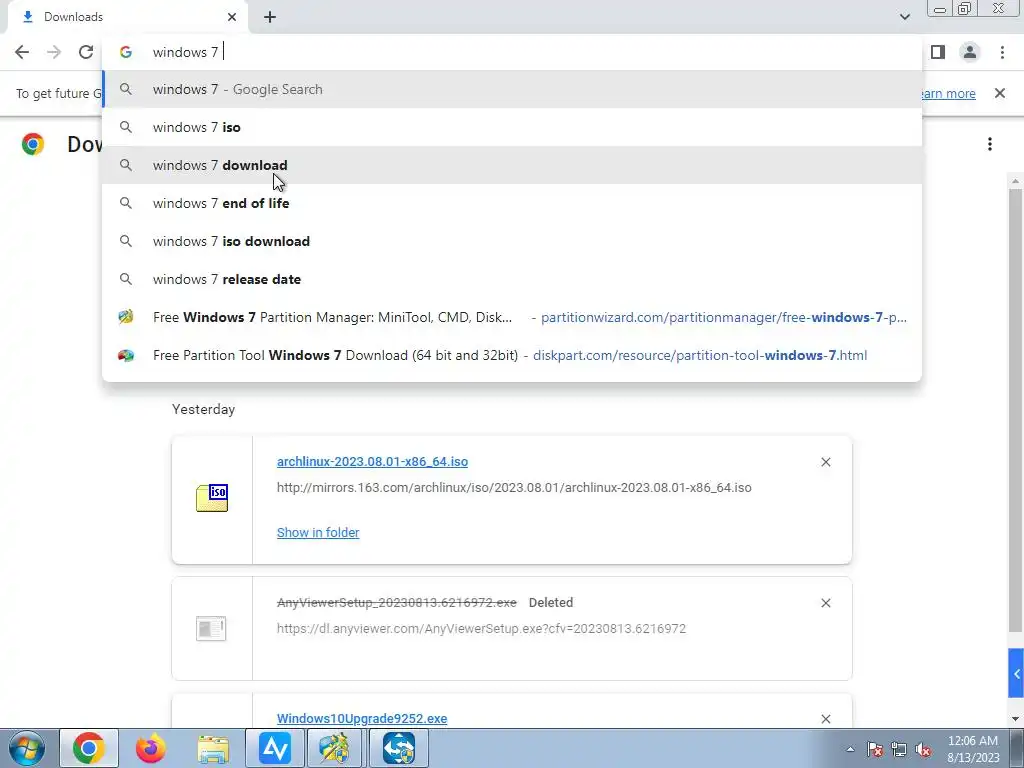Click the partitionwizard favicon in suggestions
Image resolution: width=1024 pixels, height=768 pixels.
coord(126,317)
